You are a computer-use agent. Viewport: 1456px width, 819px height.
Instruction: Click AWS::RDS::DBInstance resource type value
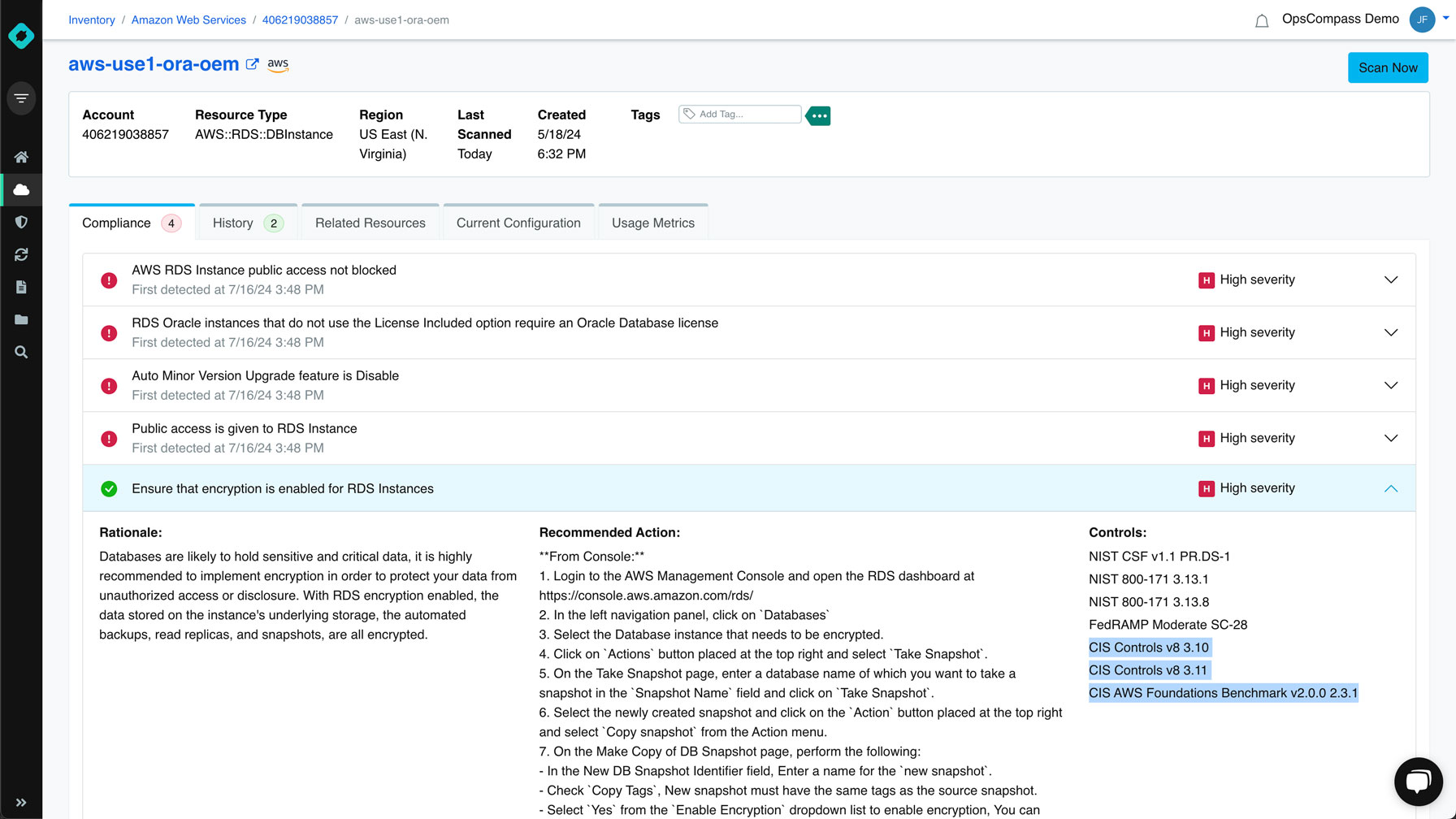click(264, 134)
